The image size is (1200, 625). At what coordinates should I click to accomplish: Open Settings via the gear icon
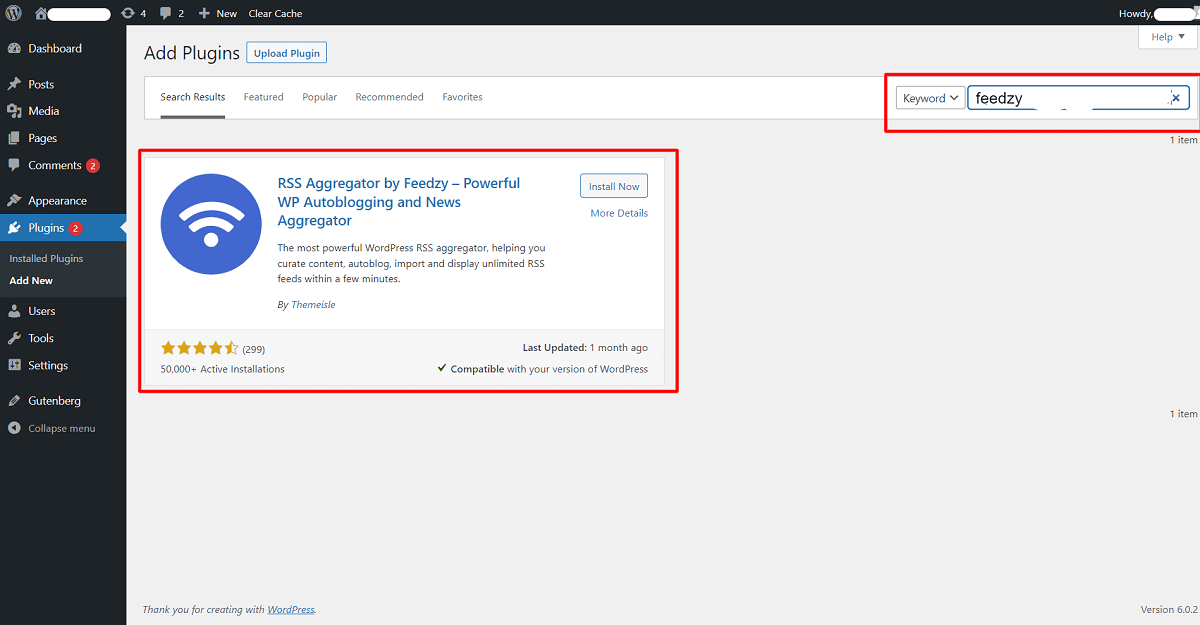pyautogui.click(x=16, y=365)
